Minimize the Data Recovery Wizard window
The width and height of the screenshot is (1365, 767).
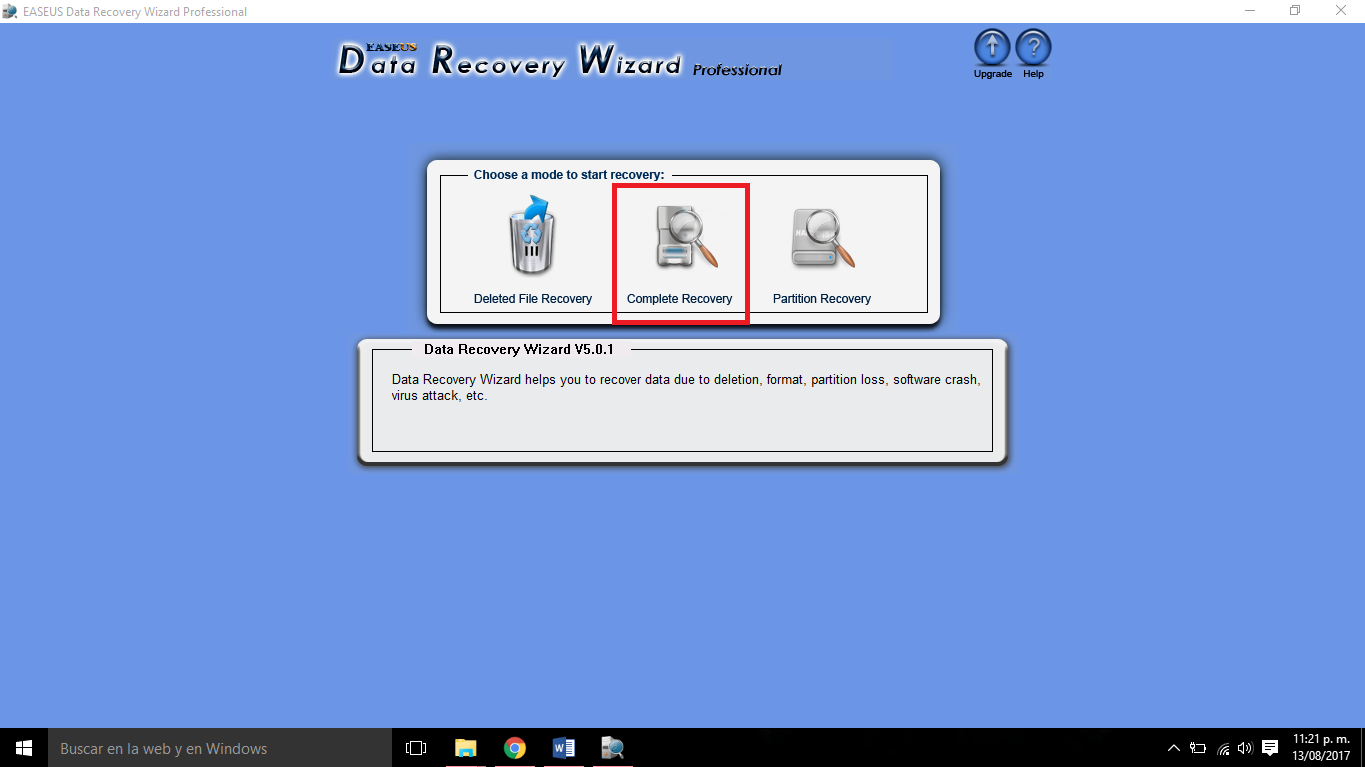[x=1249, y=11]
